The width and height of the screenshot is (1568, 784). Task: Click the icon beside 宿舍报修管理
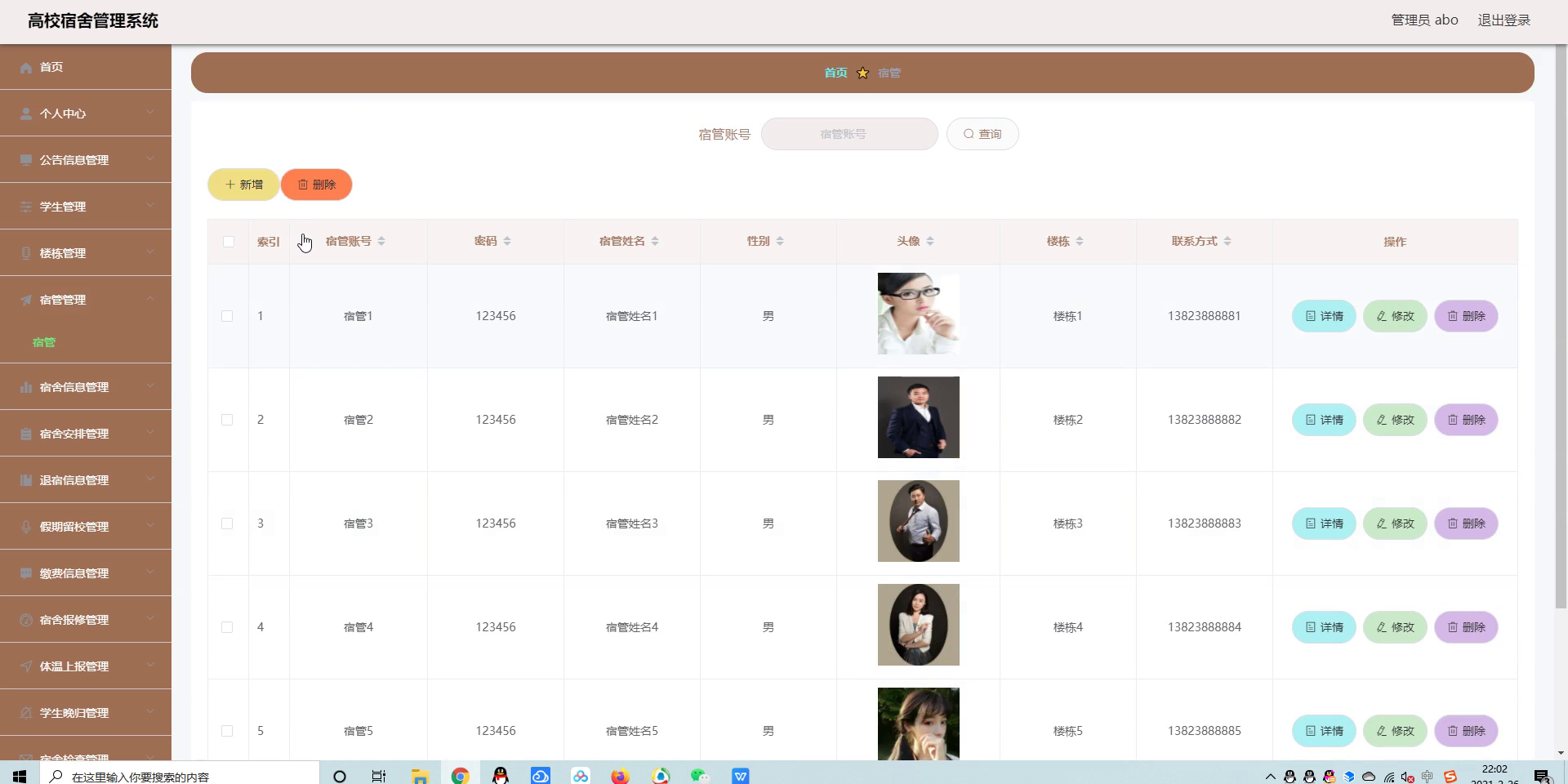(x=26, y=621)
